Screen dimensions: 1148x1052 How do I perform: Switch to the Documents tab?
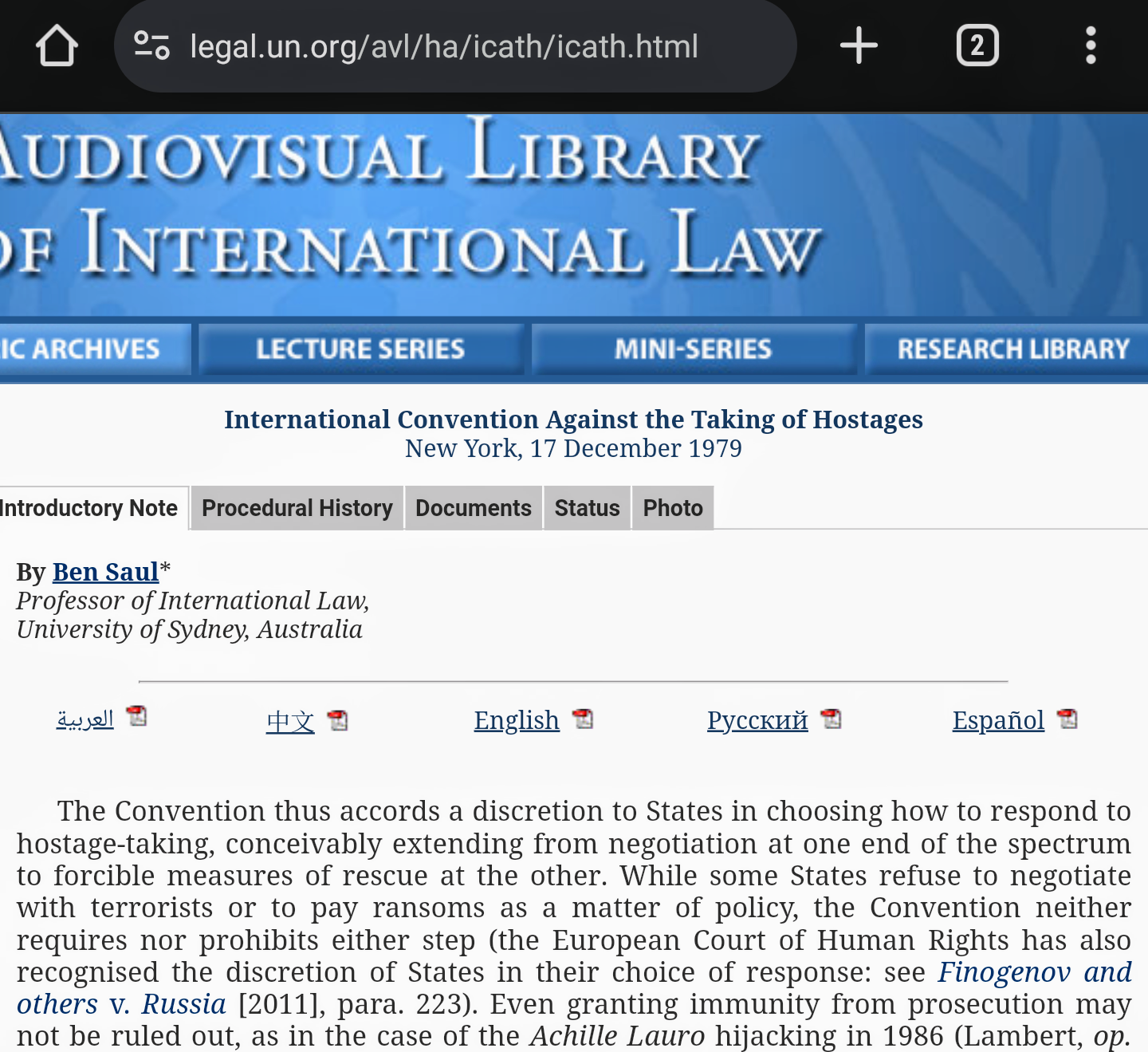[474, 508]
